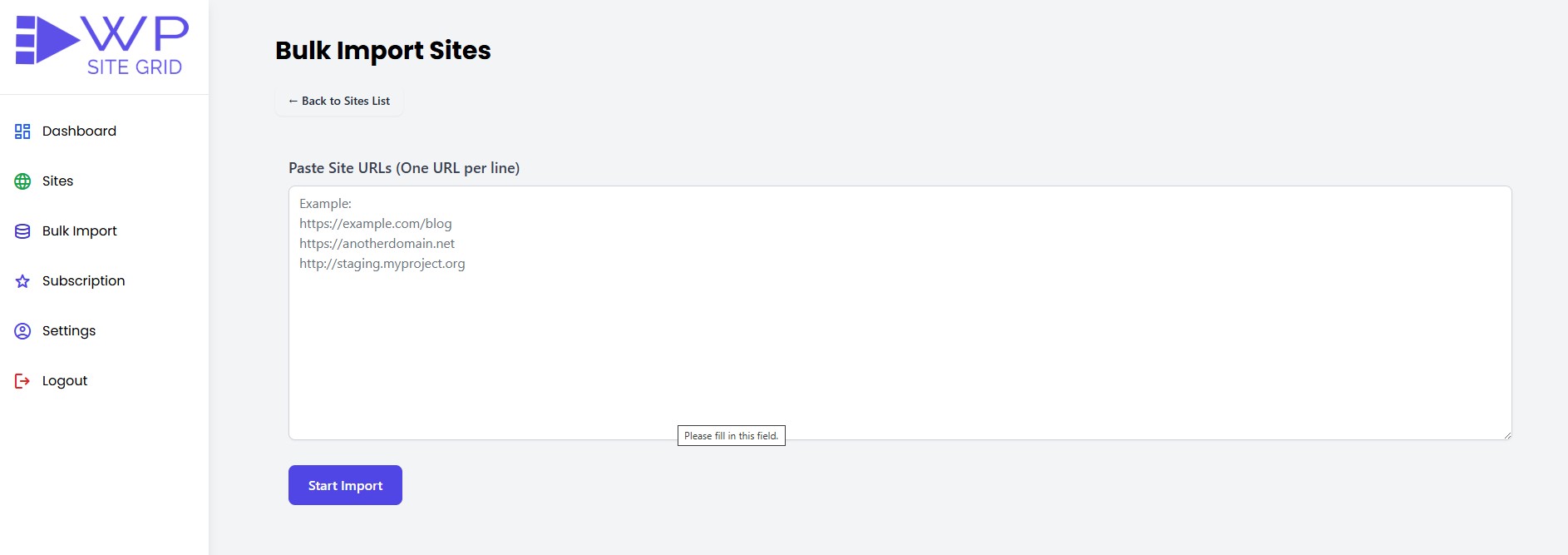Select the profile icon beside Settings
1568x555 pixels.
tap(21, 330)
